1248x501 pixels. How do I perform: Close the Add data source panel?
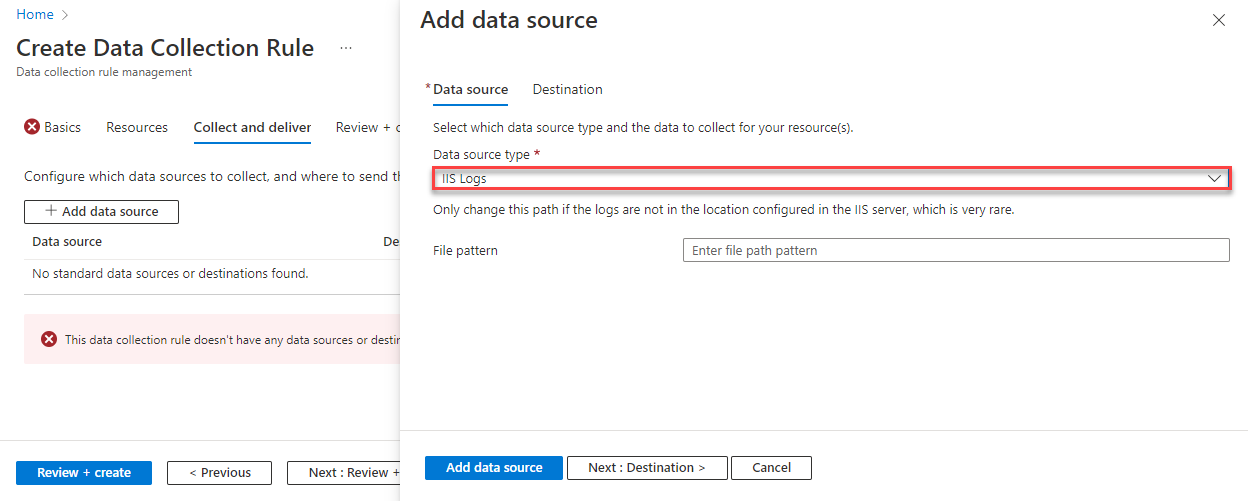1218,20
